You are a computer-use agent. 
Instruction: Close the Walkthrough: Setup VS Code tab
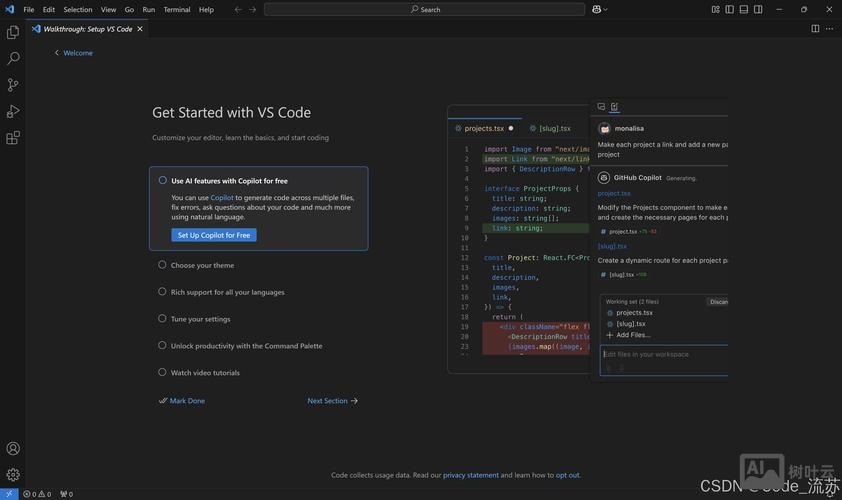tap(140, 29)
